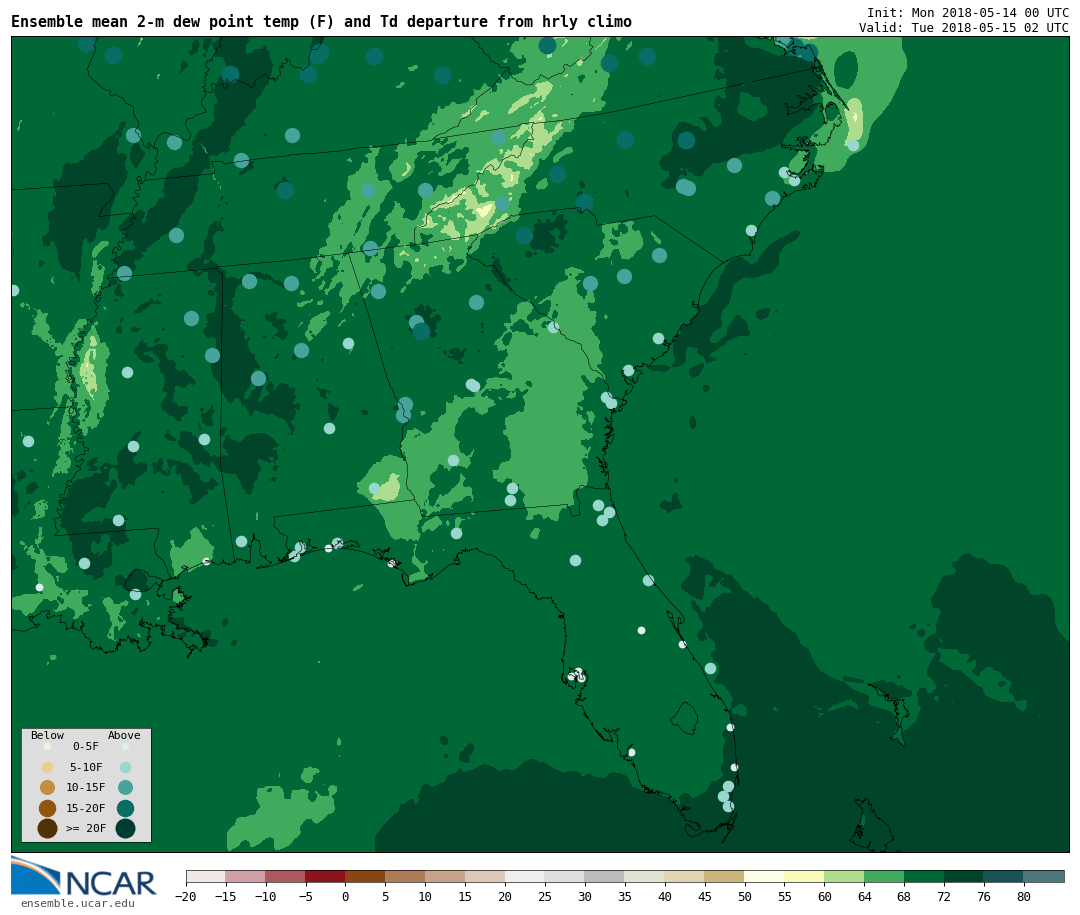This screenshot has height=915, width=1080.
Task: Pick the dark green swatch between 72 and 76
Action: click(965, 876)
